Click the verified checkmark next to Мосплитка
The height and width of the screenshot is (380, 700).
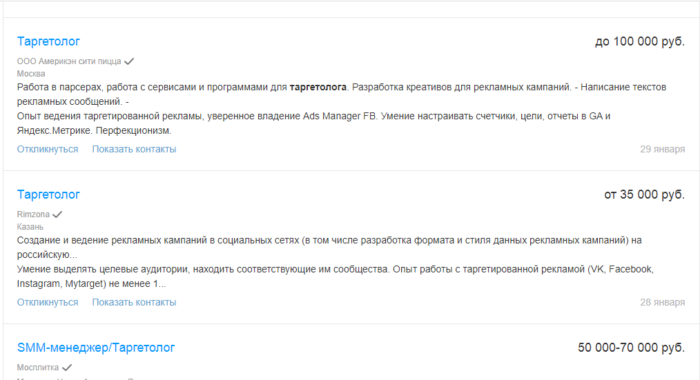tap(67, 367)
